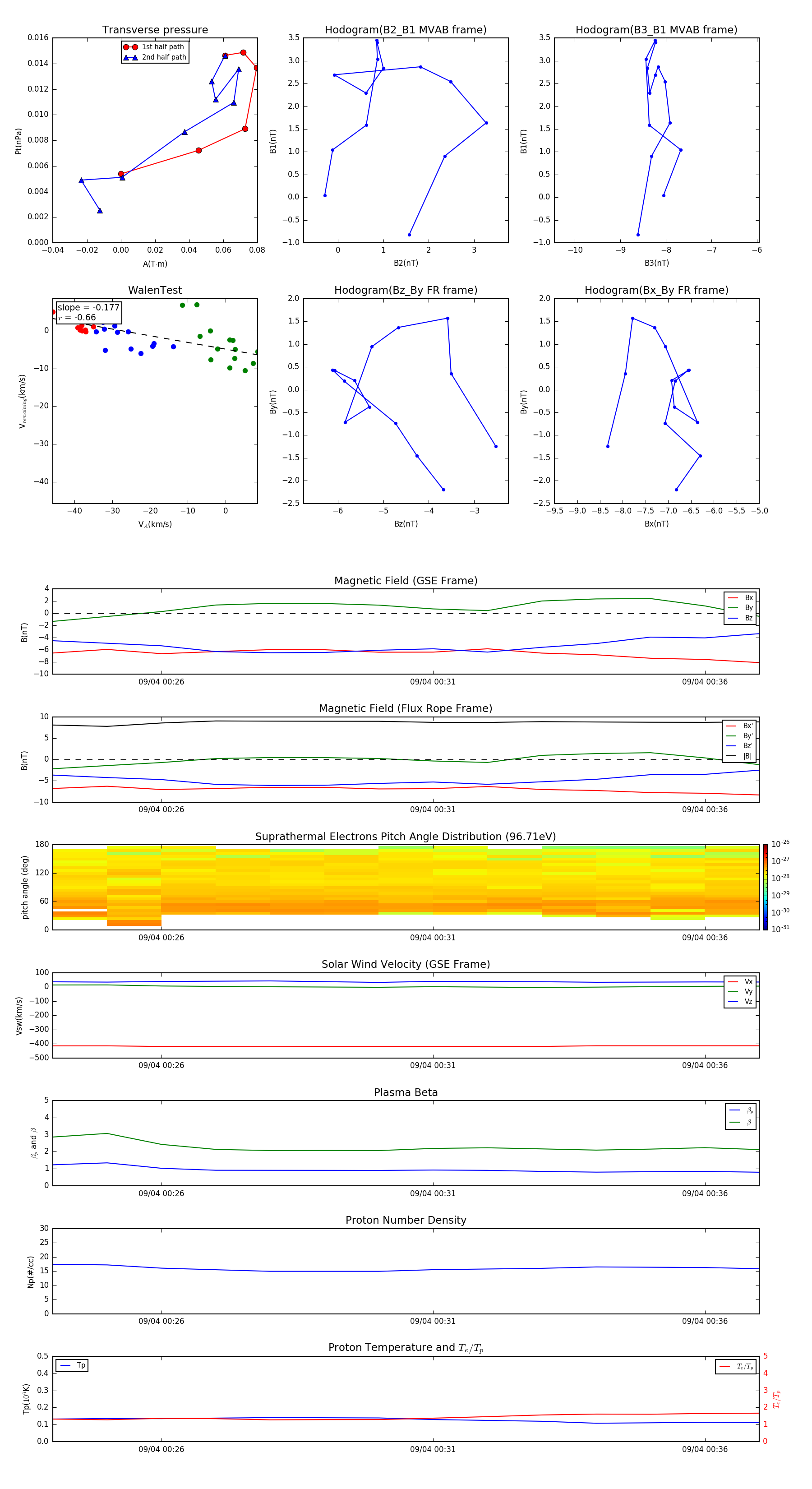Click the "B2(nT)" x-axis label
812x1489 pixels.
(x=406, y=263)
